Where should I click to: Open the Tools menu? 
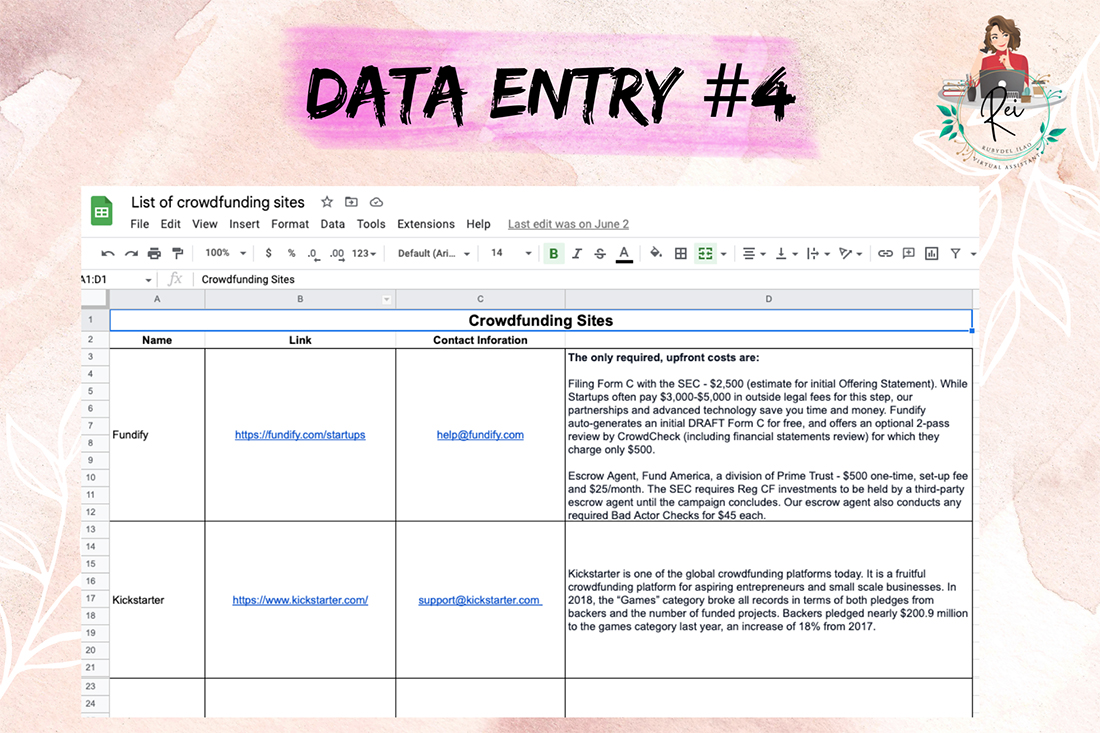pos(371,224)
